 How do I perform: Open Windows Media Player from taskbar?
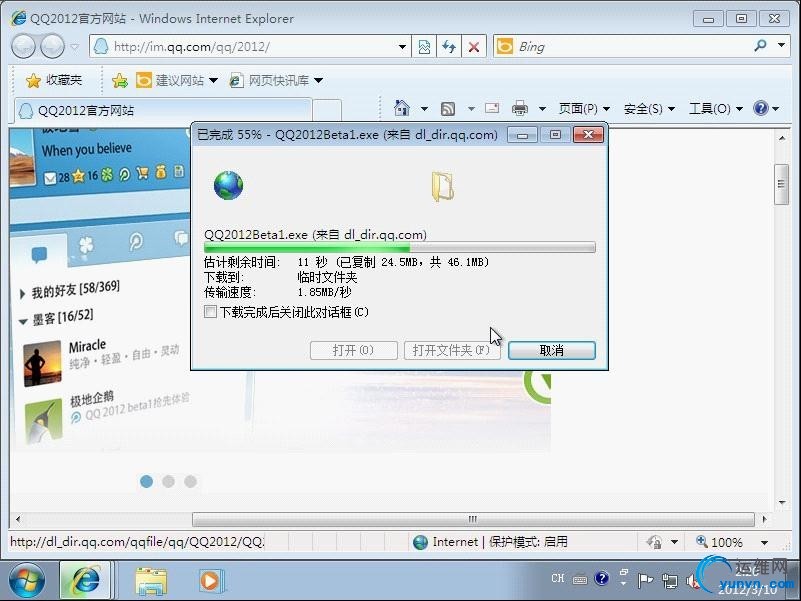pos(210,581)
